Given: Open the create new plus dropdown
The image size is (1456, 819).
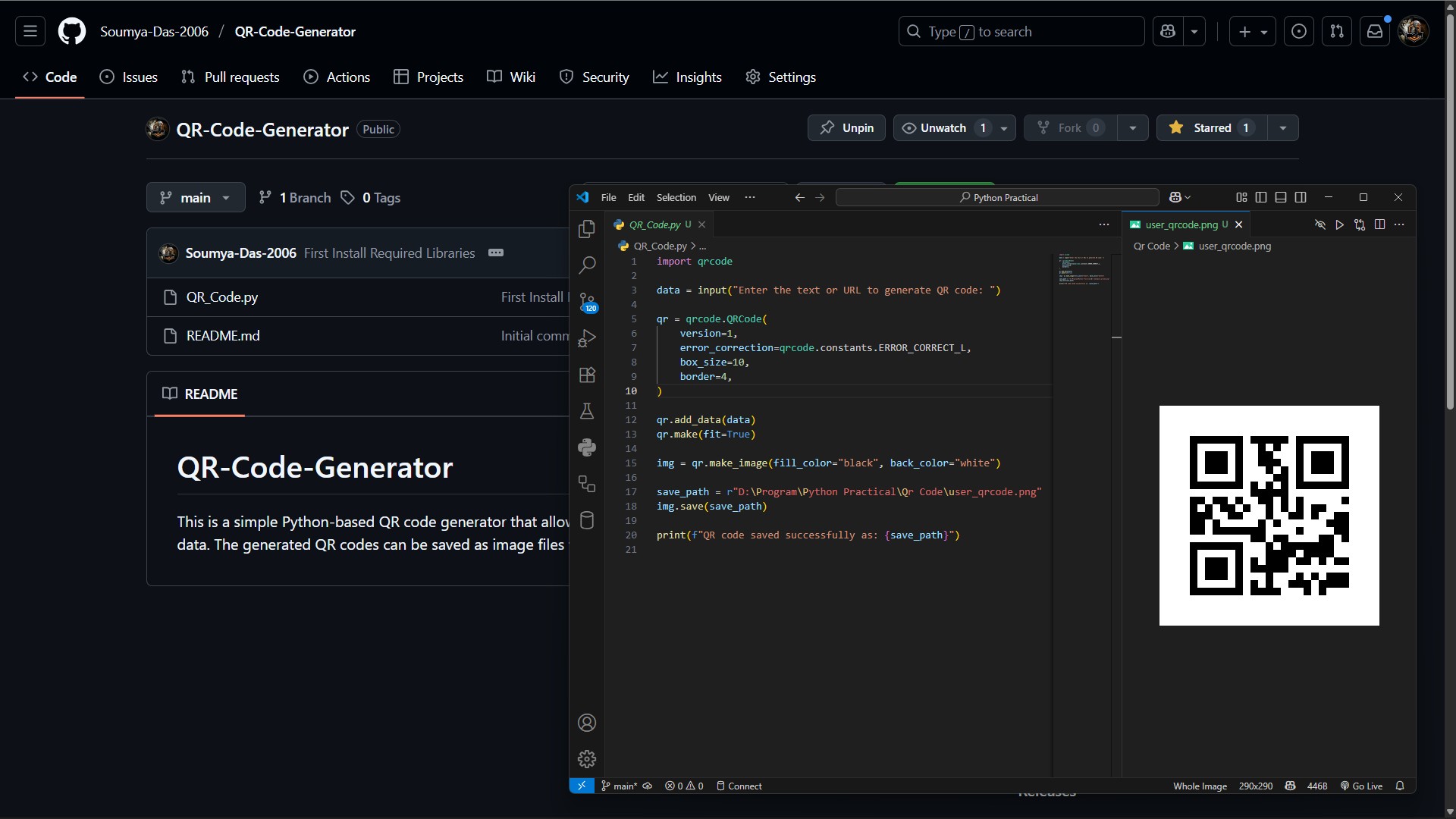Looking at the screenshot, I should pyautogui.click(x=1253, y=32).
